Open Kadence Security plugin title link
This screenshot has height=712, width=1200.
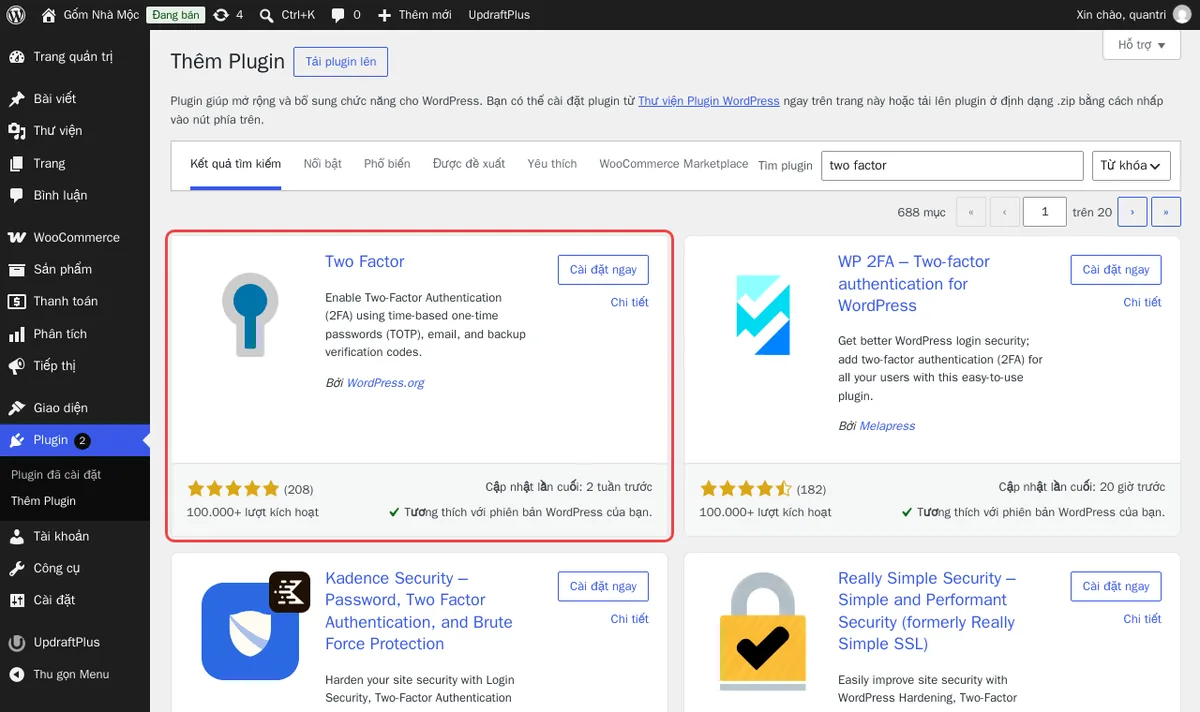tap(419, 611)
